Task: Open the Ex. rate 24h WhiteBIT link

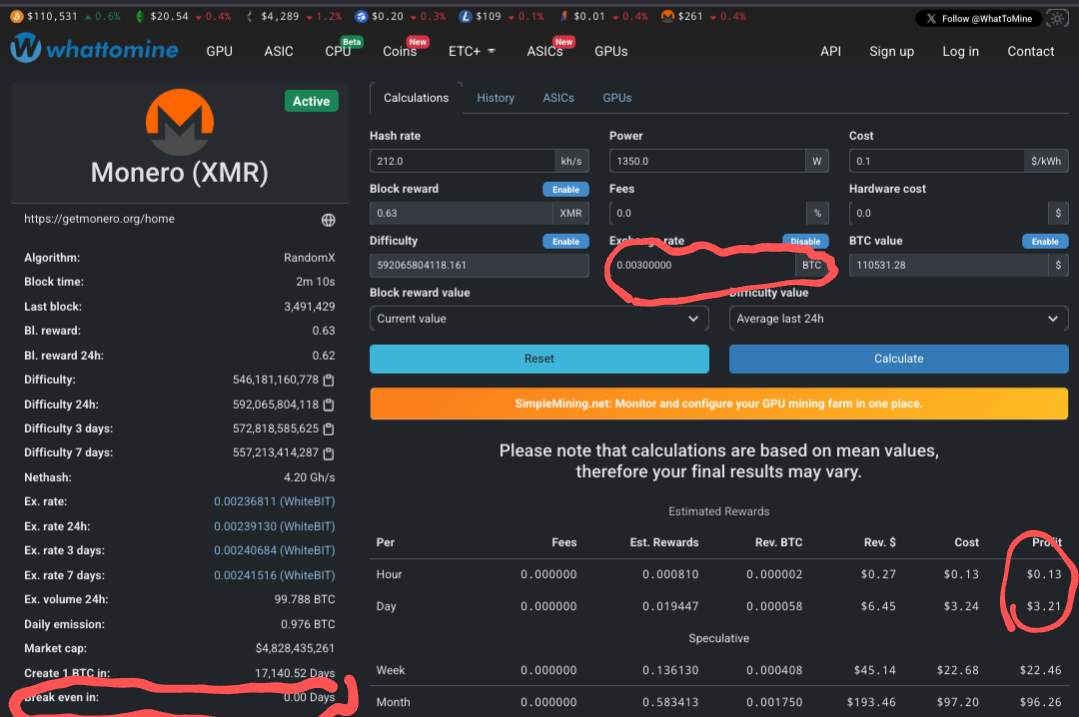Action: point(274,526)
